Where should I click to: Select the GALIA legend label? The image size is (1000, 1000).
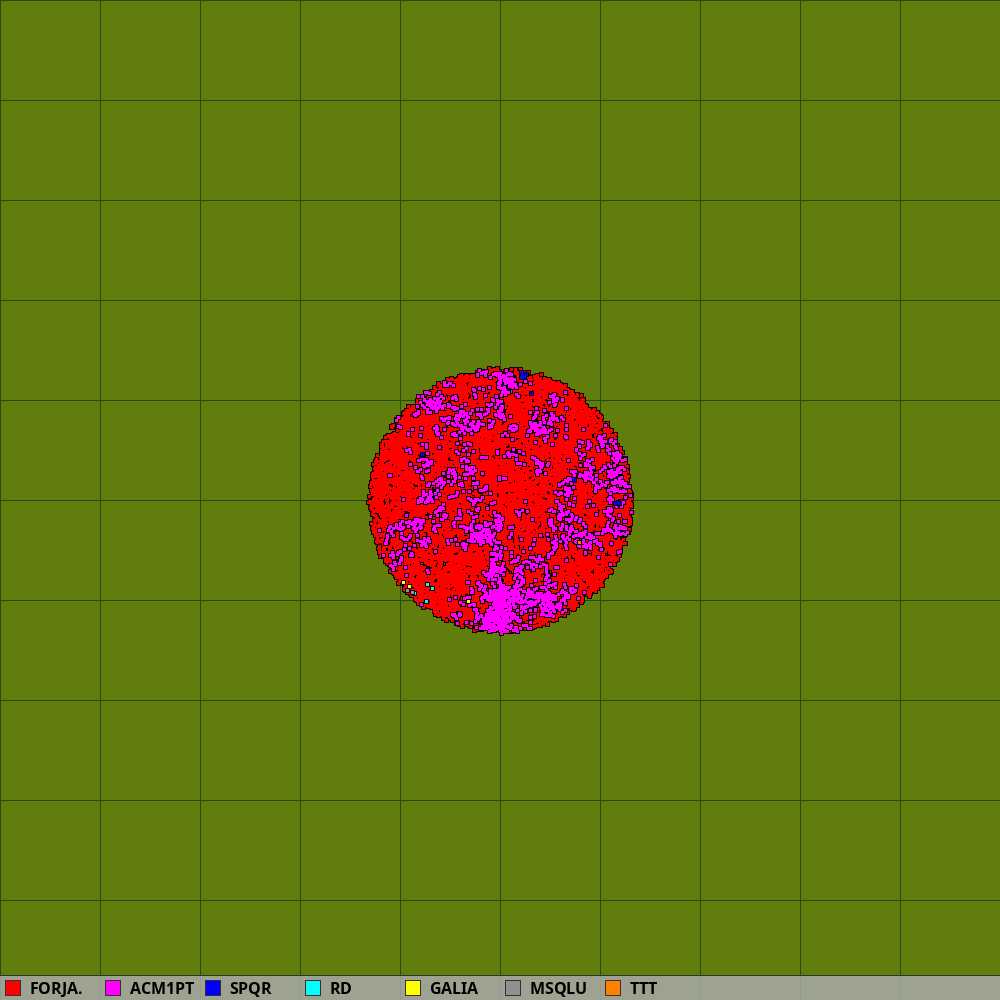454,988
